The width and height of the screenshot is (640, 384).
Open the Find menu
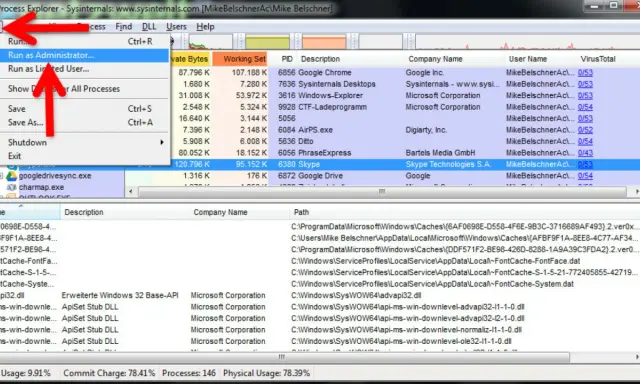[124, 27]
